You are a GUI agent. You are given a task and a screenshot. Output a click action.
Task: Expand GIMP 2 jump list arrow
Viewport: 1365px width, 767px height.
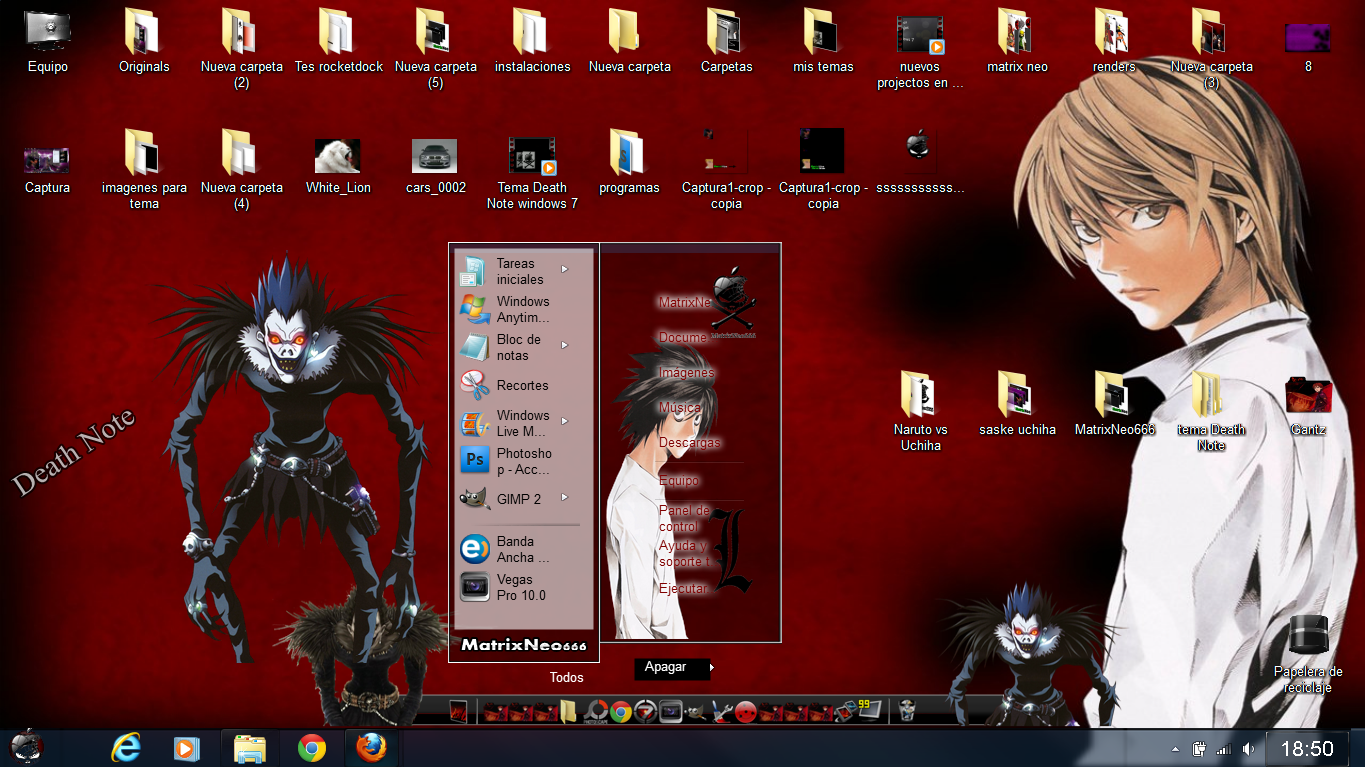565,497
